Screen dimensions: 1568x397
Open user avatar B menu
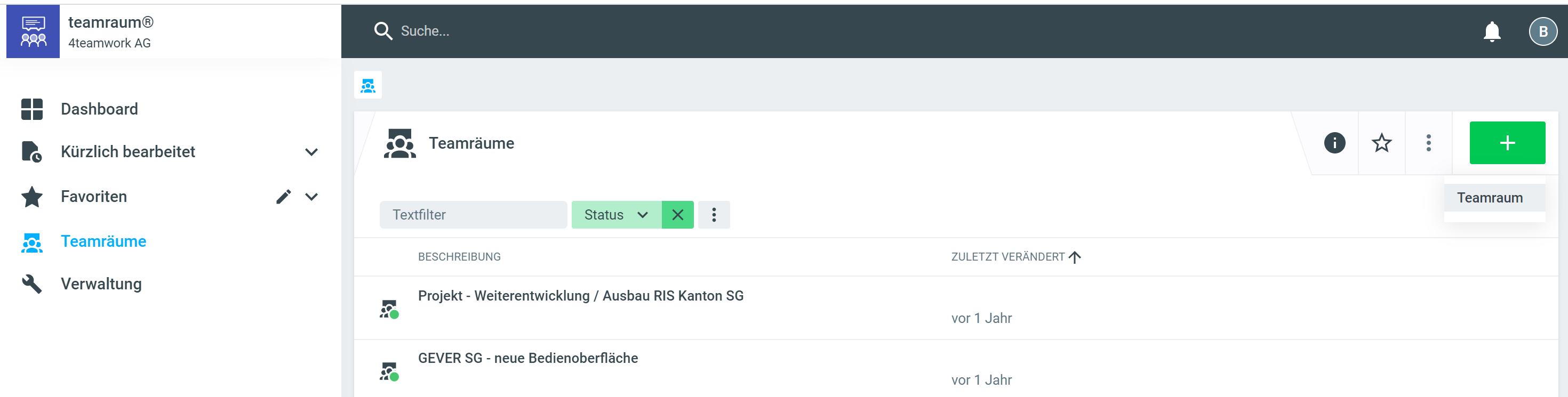[x=1542, y=31]
